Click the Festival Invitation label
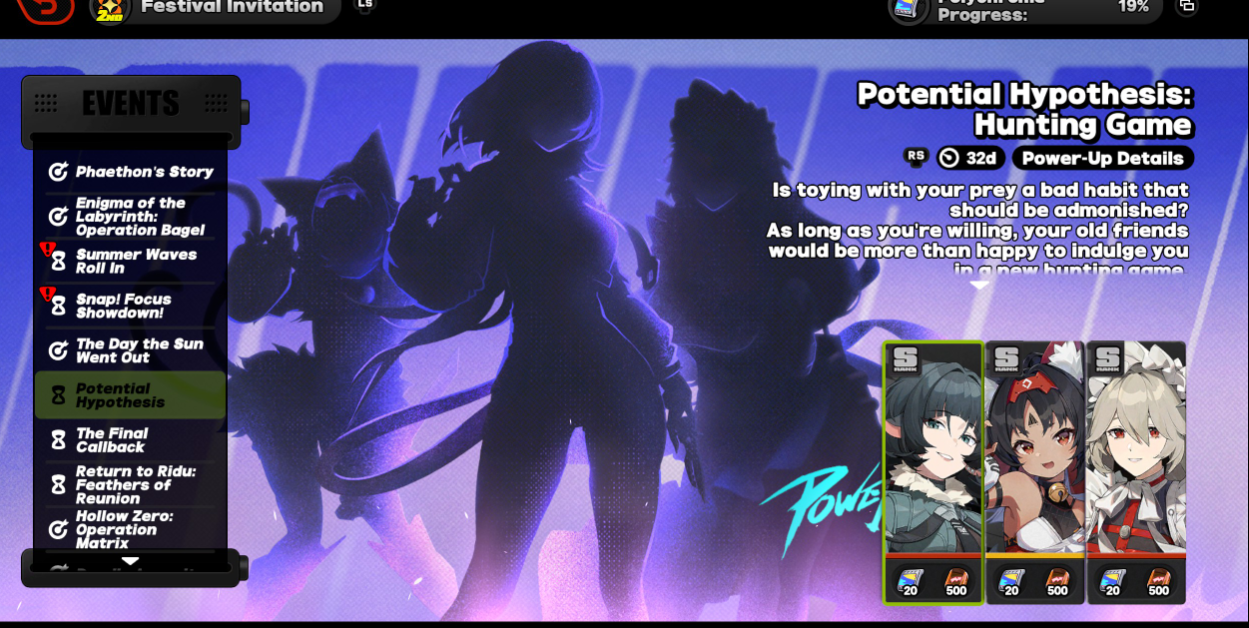 coord(232,8)
